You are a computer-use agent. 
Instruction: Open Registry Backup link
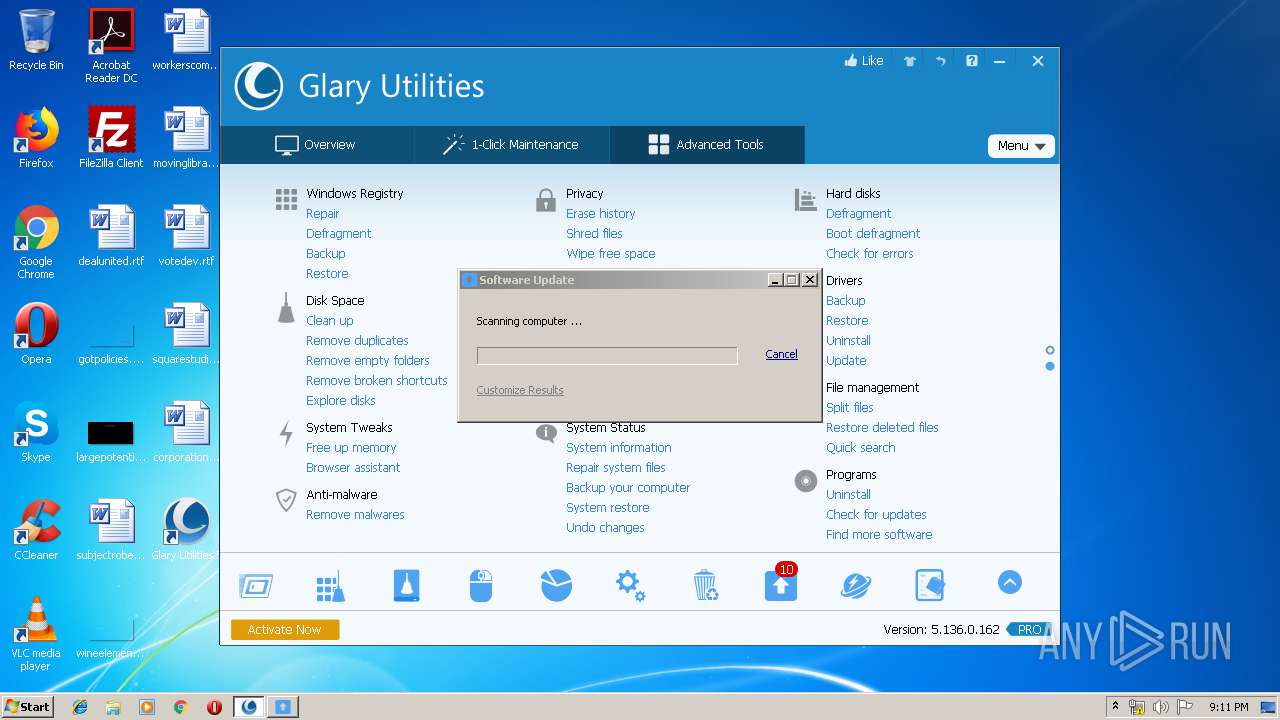pyautogui.click(x=325, y=254)
